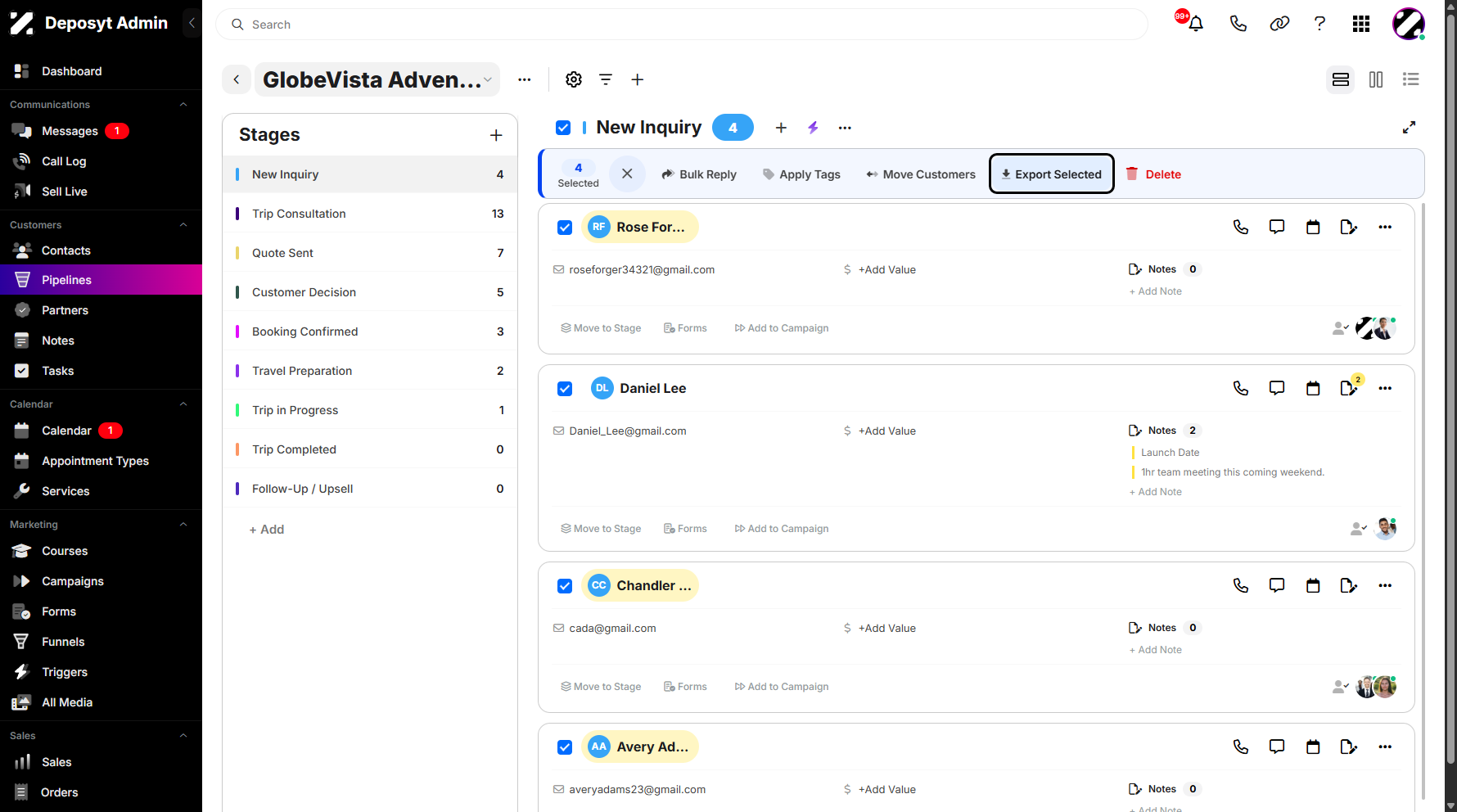The width and height of the screenshot is (1457, 812).
Task: Select the Booking Confirmed stage
Action: pos(370,332)
